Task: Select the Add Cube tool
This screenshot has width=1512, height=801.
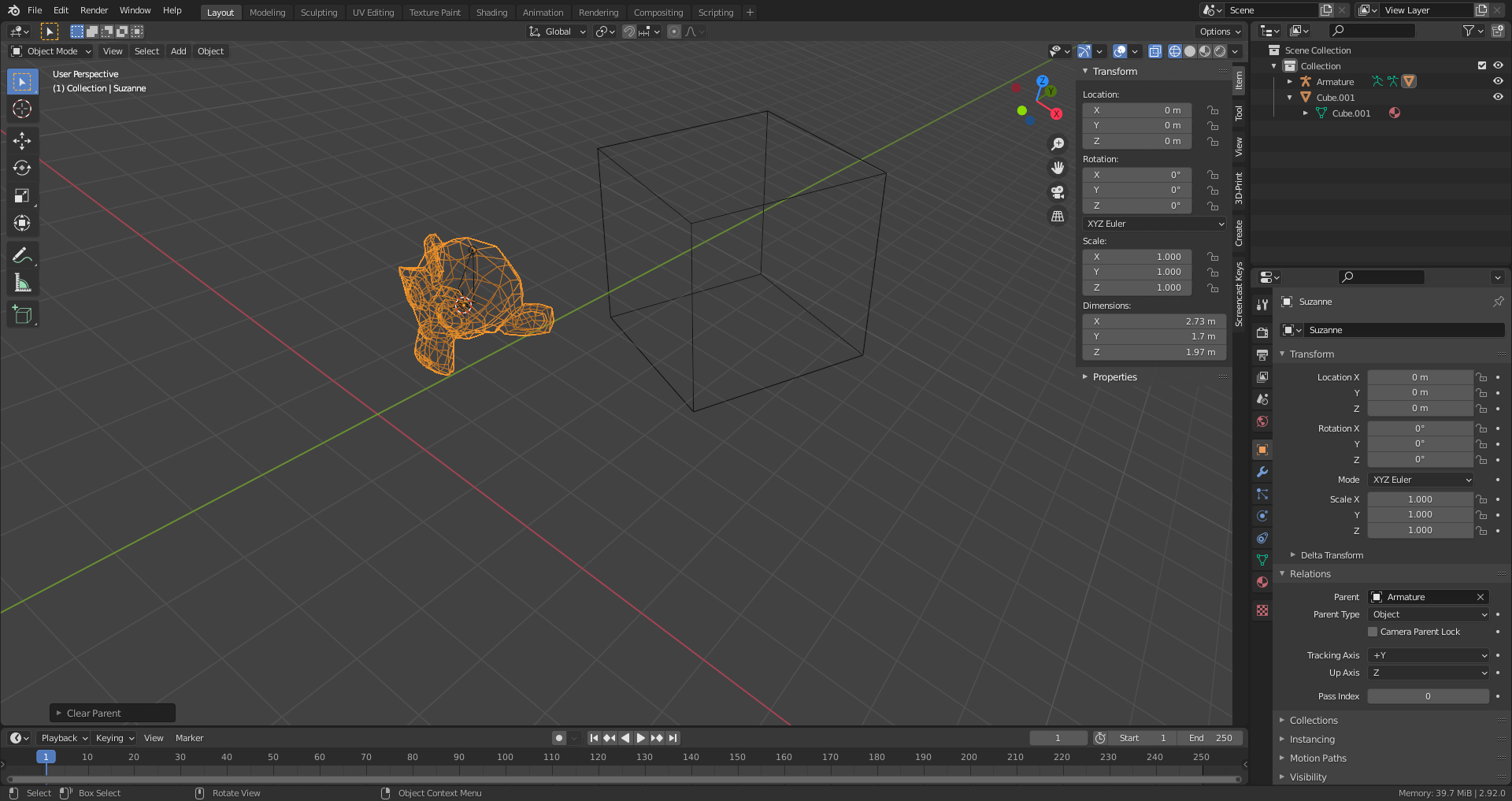Action: point(22,315)
